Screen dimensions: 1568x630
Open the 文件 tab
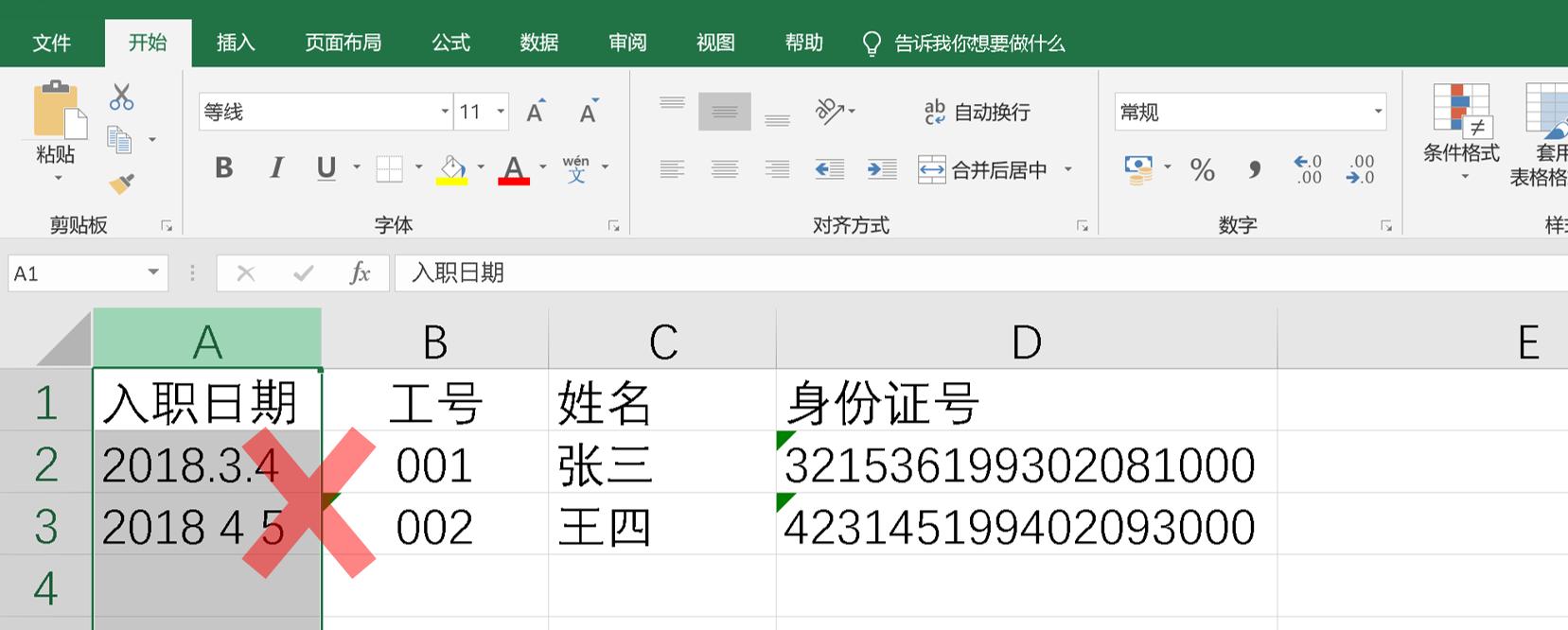(x=52, y=43)
